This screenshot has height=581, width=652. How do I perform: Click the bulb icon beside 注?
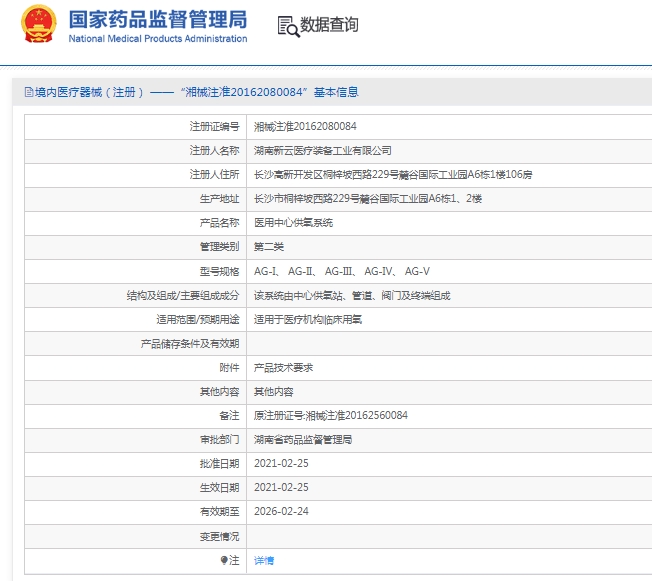(224, 560)
